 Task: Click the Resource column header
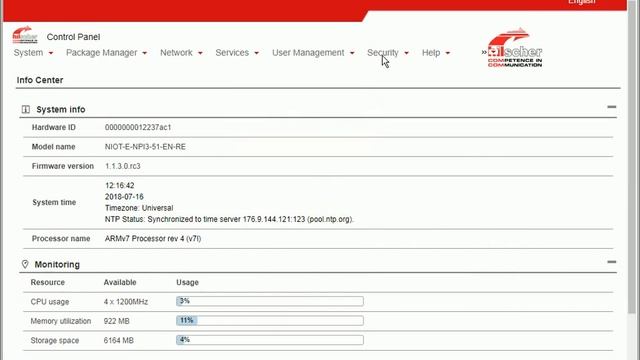48,282
